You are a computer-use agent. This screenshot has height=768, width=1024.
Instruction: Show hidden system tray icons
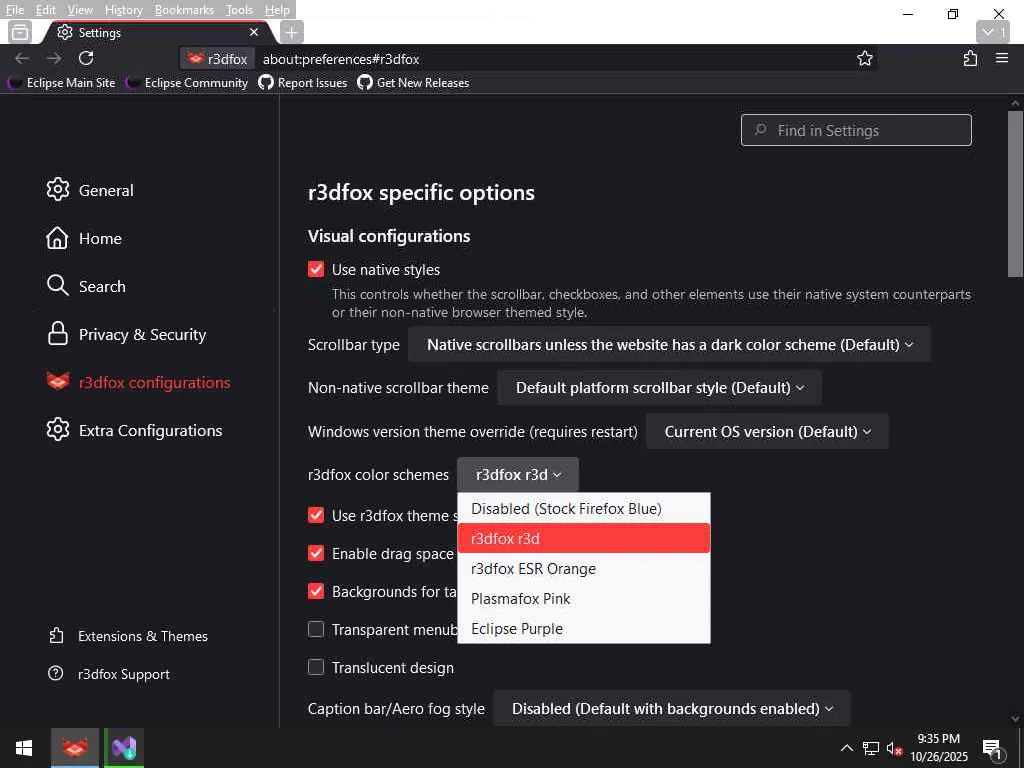coord(846,748)
